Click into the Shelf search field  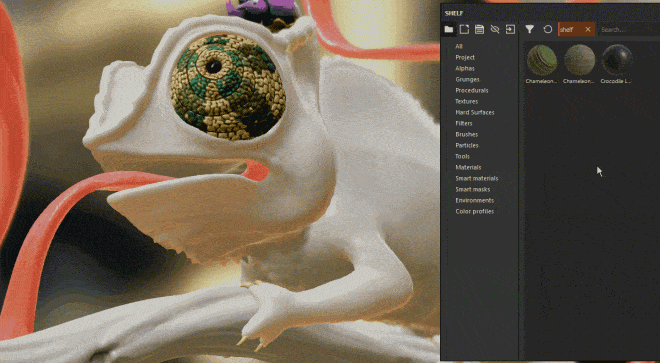tap(629, 29)
